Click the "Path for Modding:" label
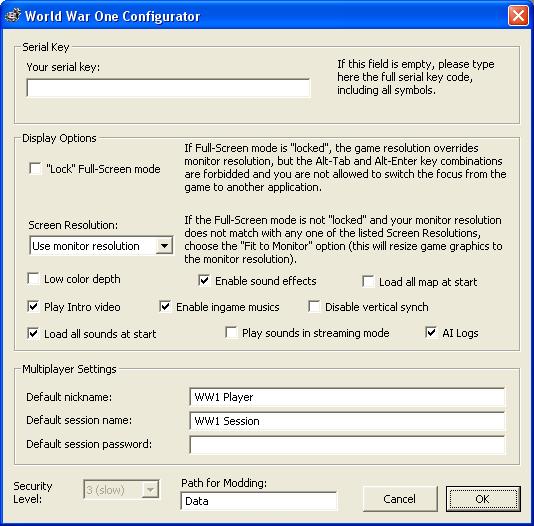Screen dimensions: 534x526 point(224,483)
